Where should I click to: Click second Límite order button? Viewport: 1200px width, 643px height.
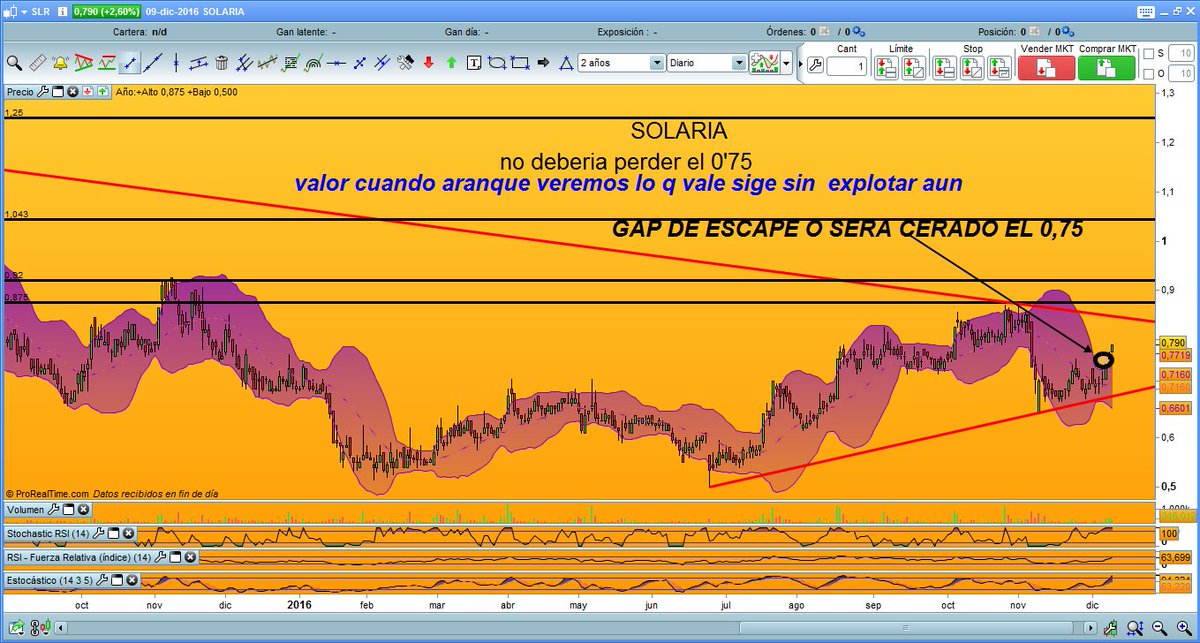tap(914, 67)
